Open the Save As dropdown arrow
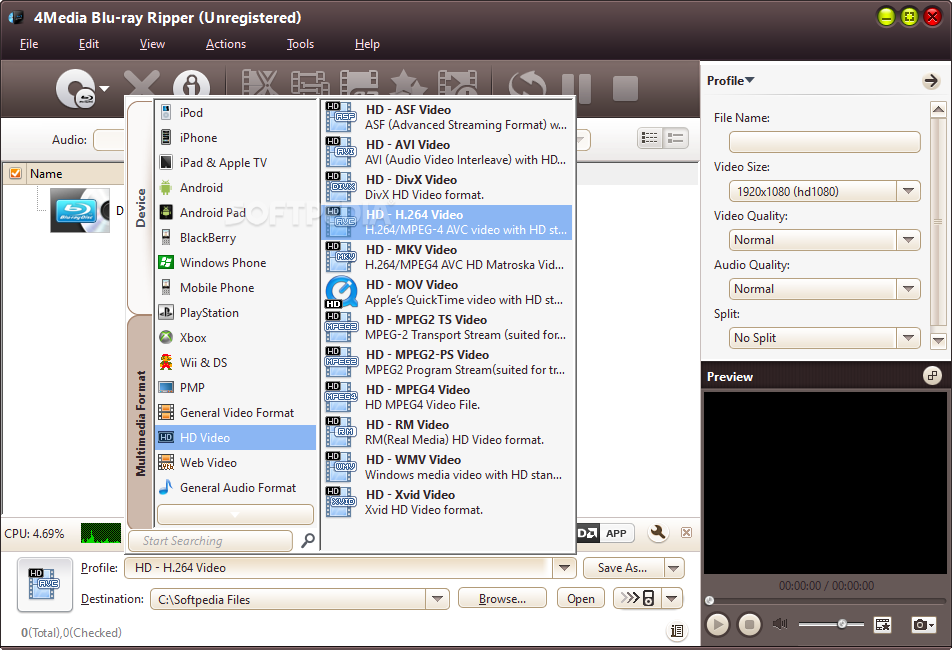Viewport: 952px width, 650px height. [x=673, y=568]
